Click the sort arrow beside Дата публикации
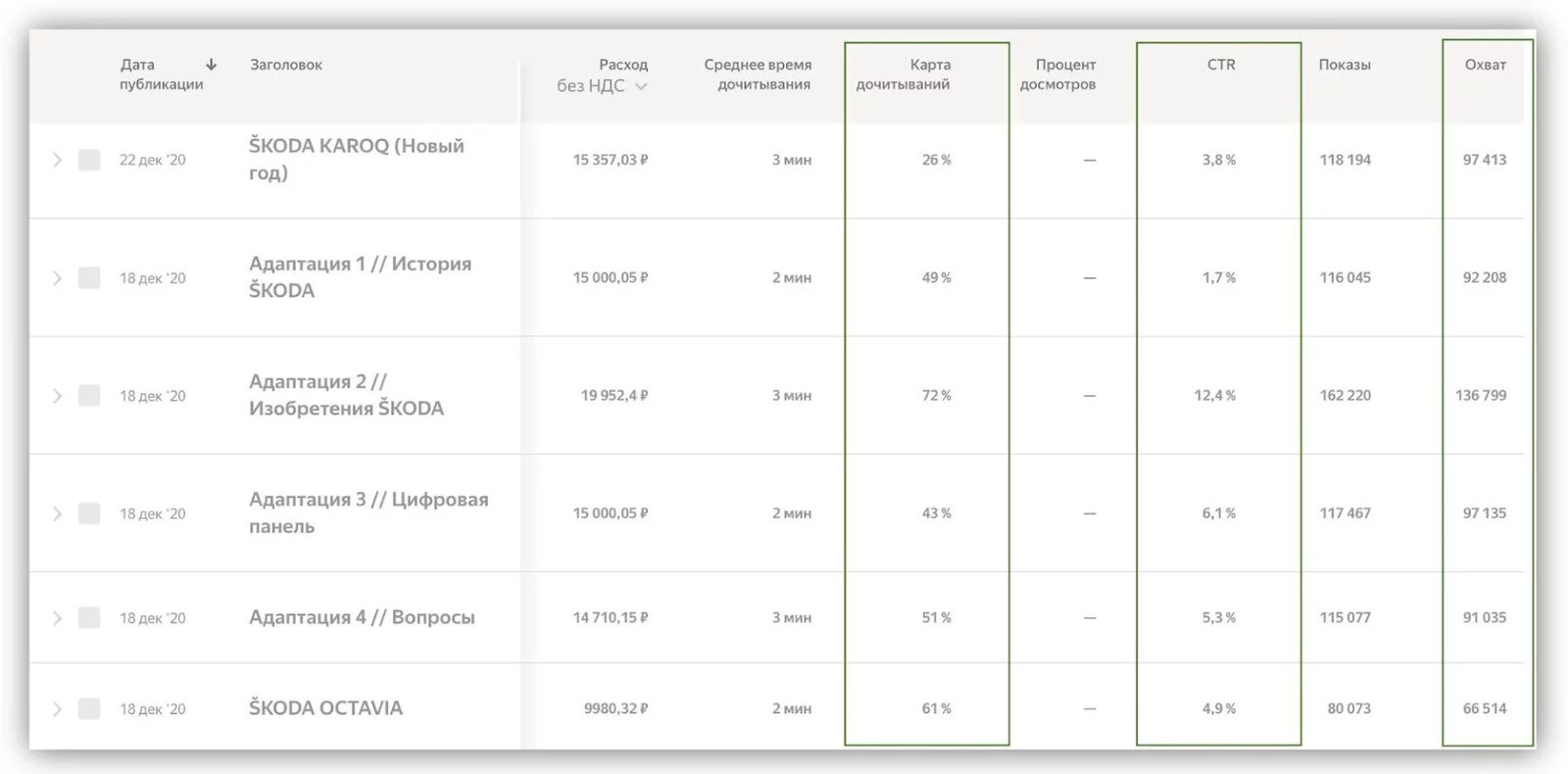 211,65
